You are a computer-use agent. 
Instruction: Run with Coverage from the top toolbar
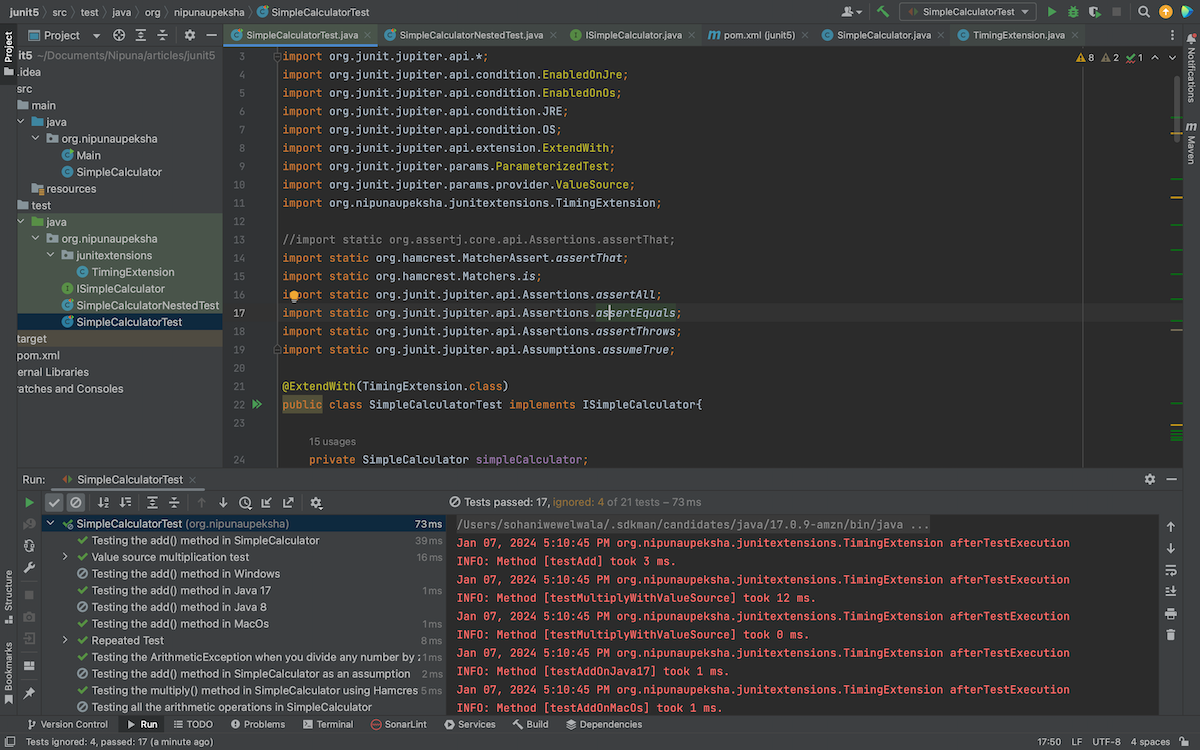(1095, 12)
